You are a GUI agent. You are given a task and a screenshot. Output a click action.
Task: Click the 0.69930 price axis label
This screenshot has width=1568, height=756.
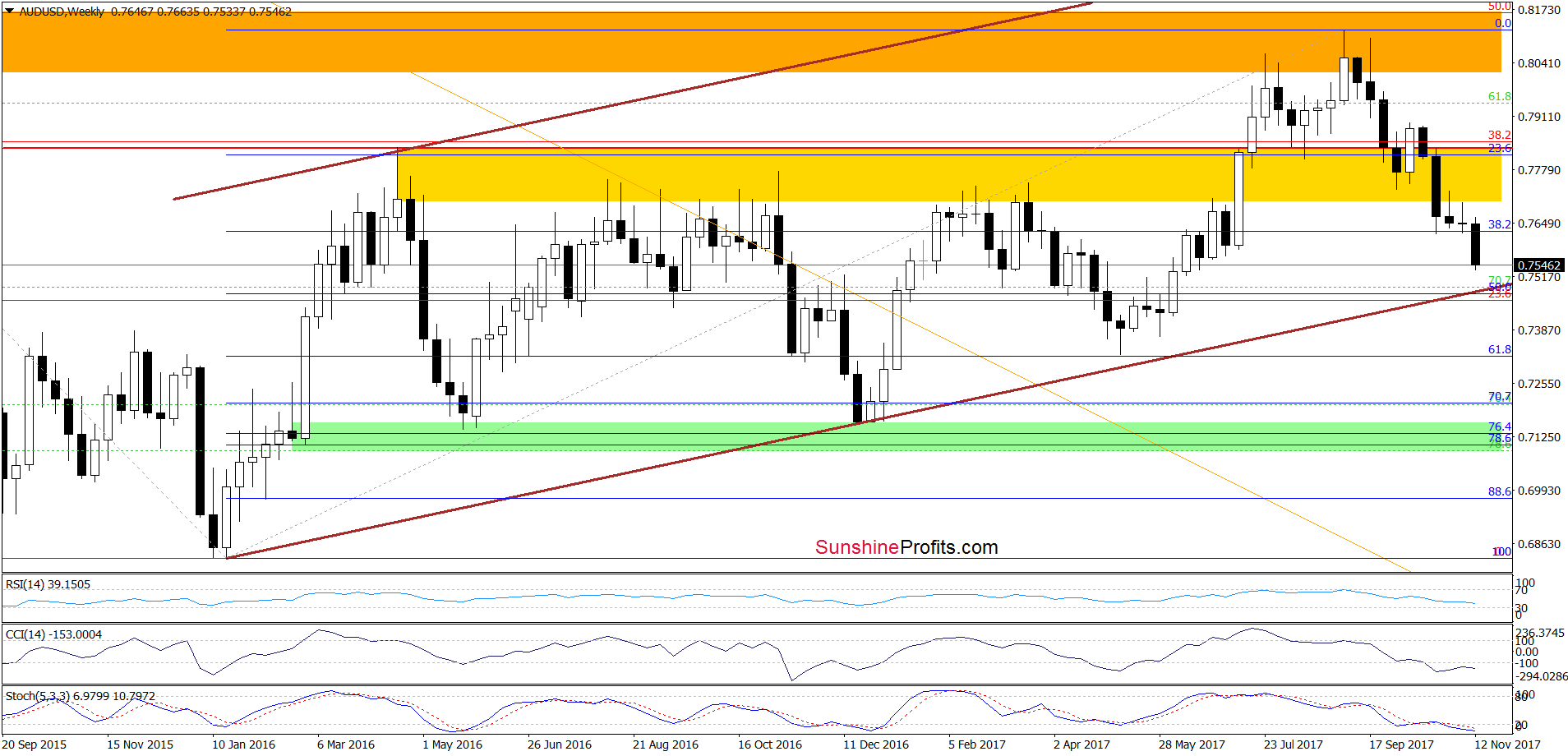1539,491
